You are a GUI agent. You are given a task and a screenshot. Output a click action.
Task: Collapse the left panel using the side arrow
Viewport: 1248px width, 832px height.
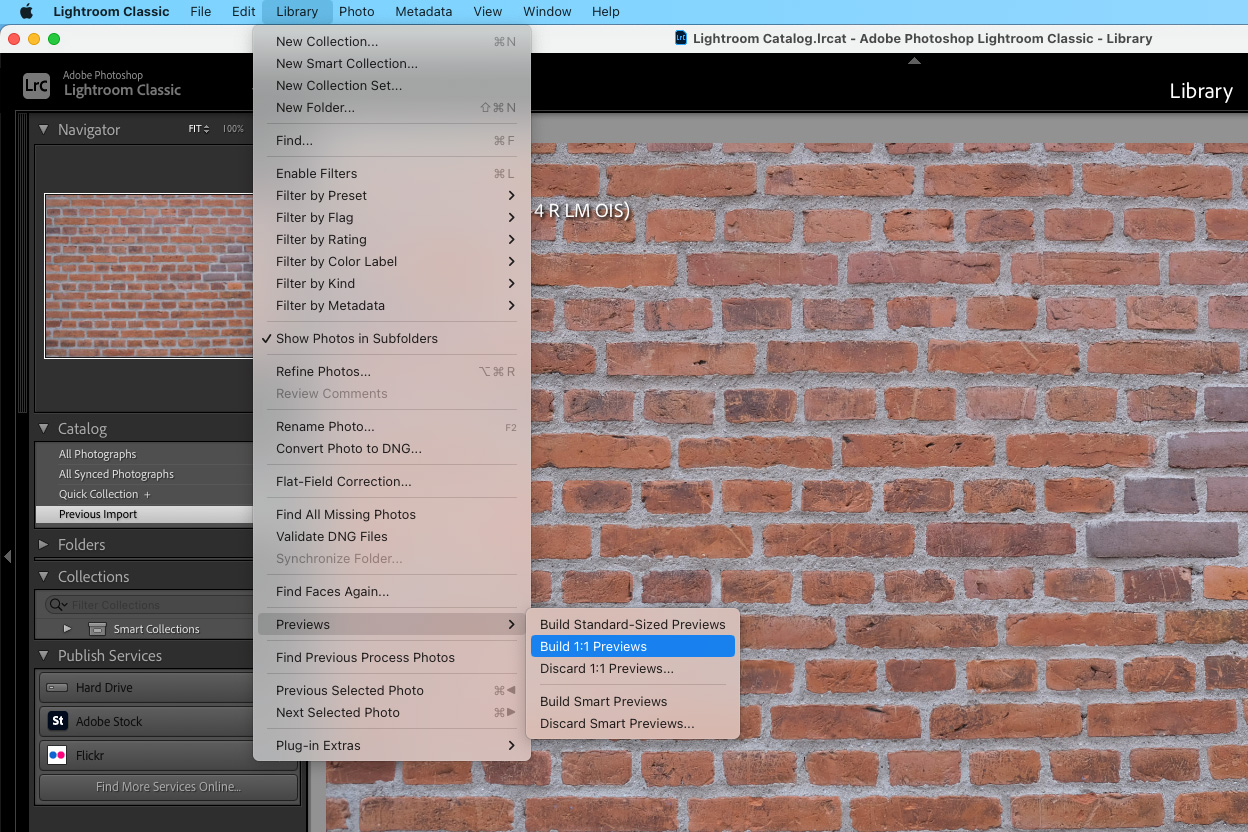(x=6, y=557)
